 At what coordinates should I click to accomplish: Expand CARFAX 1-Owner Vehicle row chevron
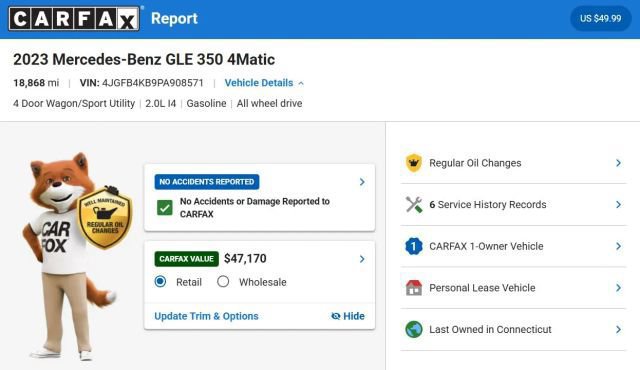click(618, 246)
